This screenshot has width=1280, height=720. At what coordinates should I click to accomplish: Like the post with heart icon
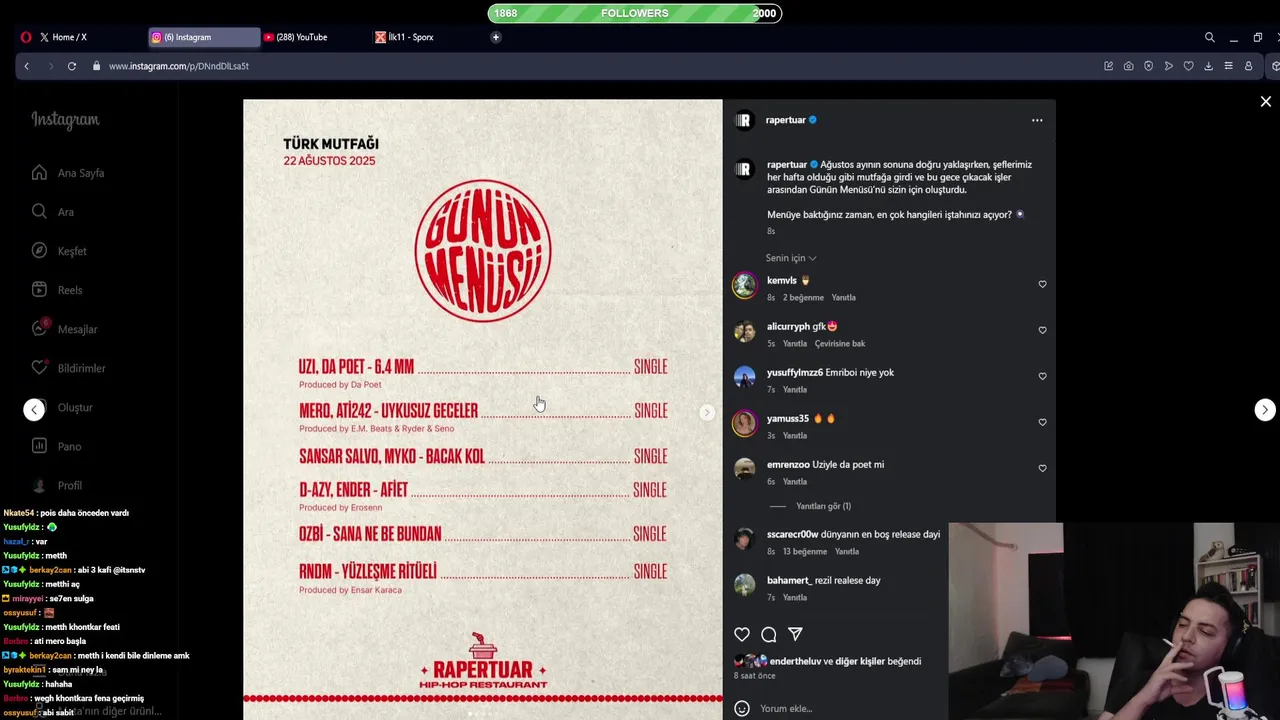(x=742, y=634)
